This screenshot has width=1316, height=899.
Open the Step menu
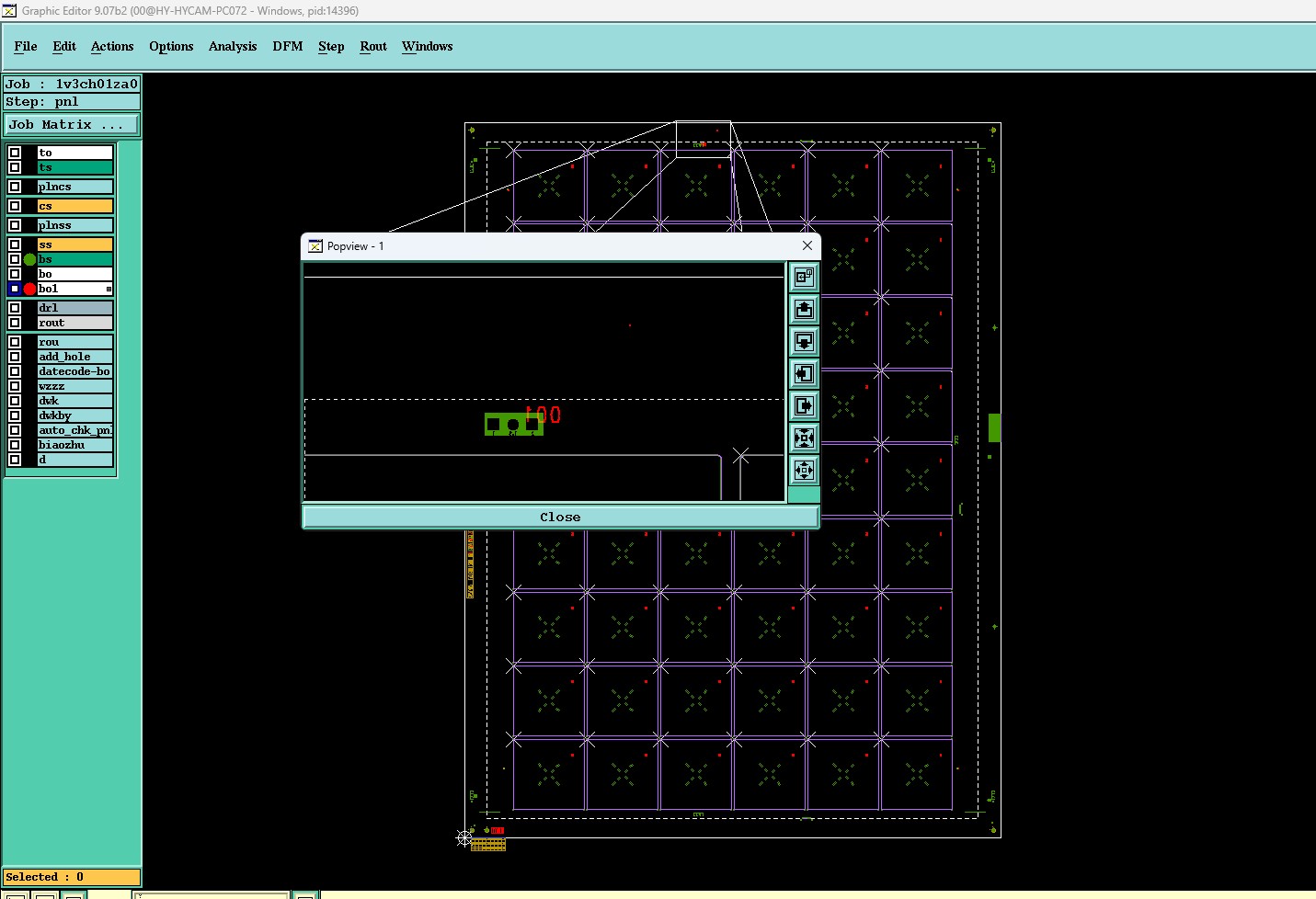[331, 46]
